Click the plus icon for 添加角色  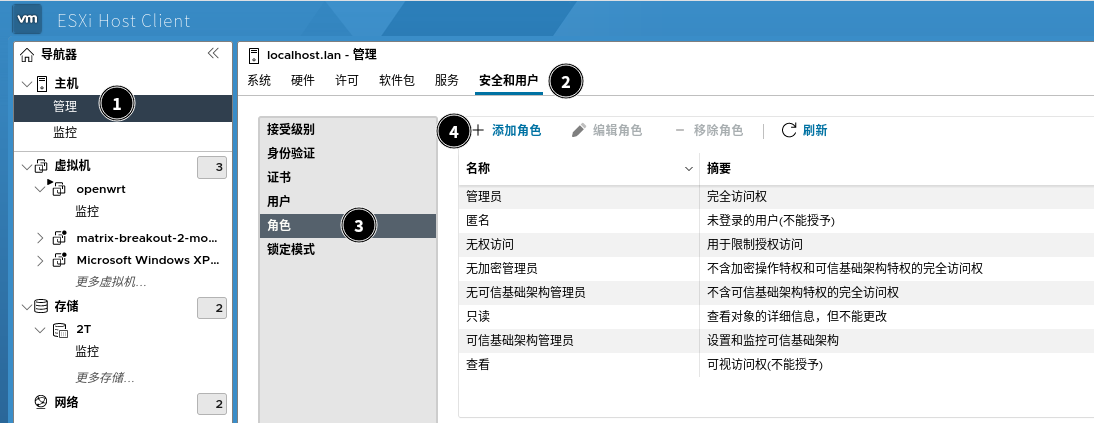[478, 130]
